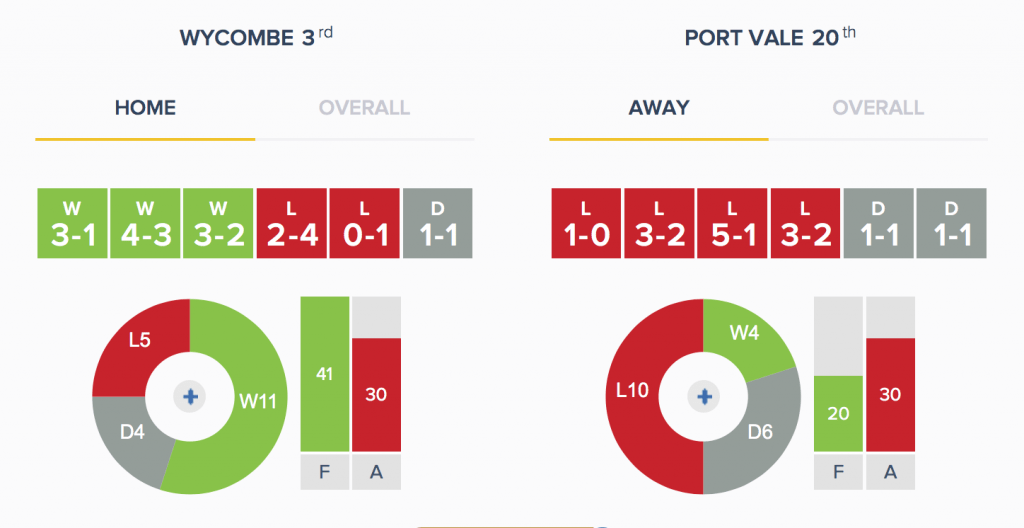
Task: Open Wycombe 4-3 win result tile
Action: 145,223
